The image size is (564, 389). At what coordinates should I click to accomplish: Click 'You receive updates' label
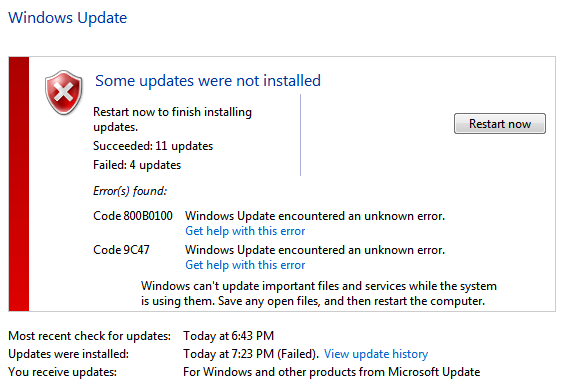pos(63,372)
